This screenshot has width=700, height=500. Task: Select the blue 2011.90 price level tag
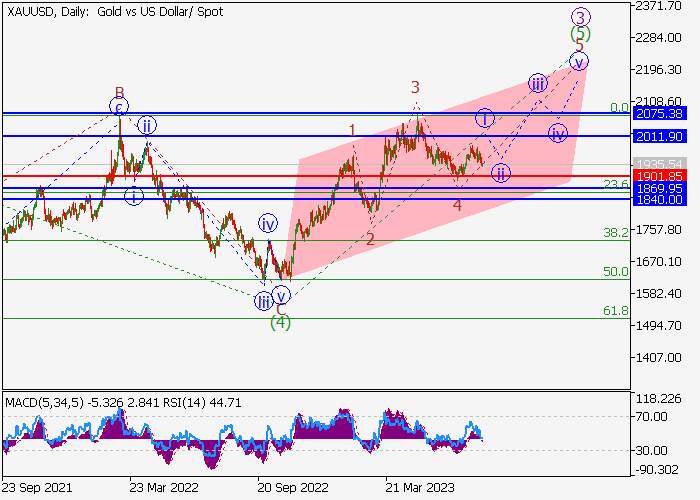coord(659,136)
